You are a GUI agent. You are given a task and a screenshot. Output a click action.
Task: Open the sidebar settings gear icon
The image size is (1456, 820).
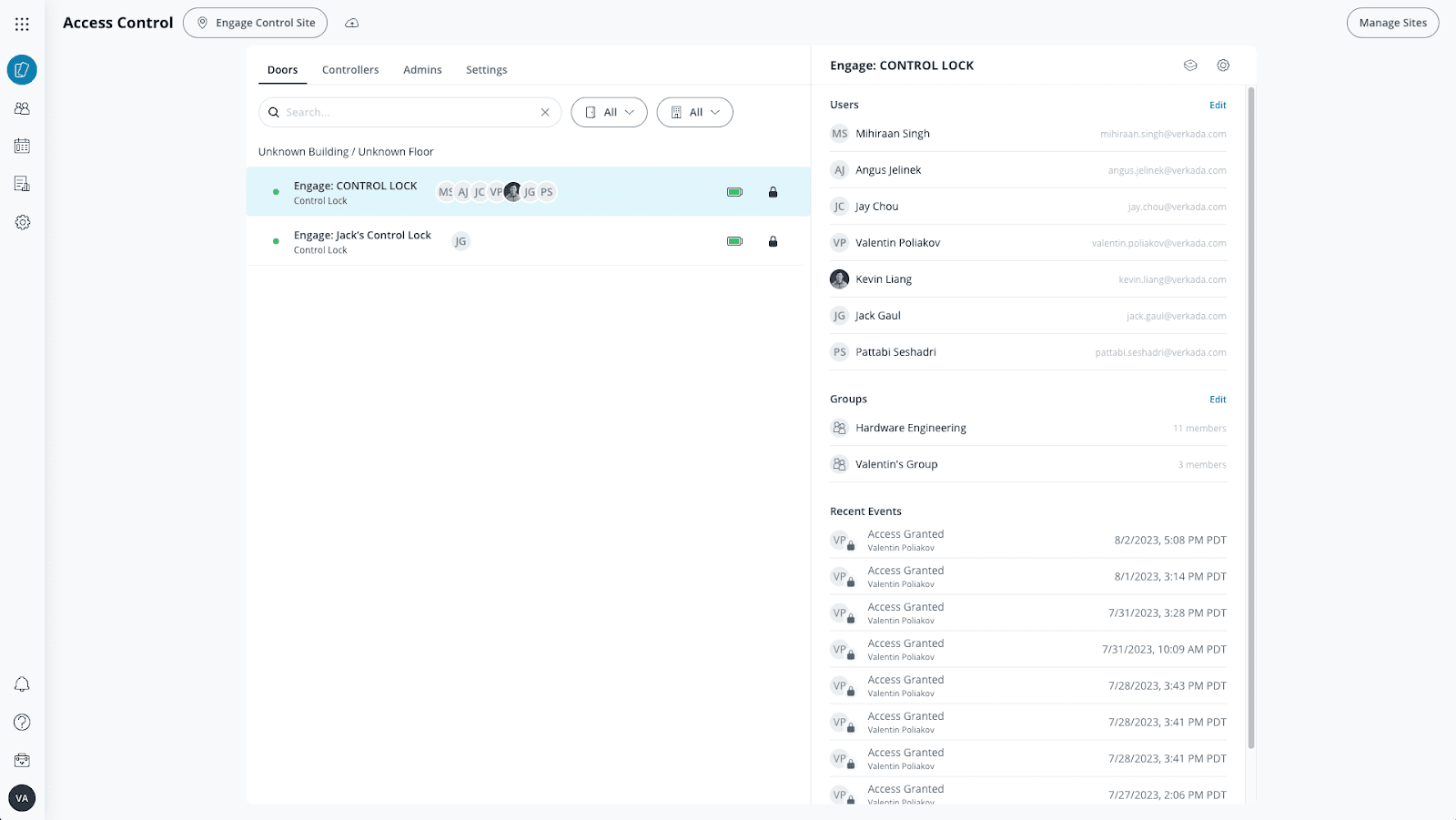tap(22, 222)
